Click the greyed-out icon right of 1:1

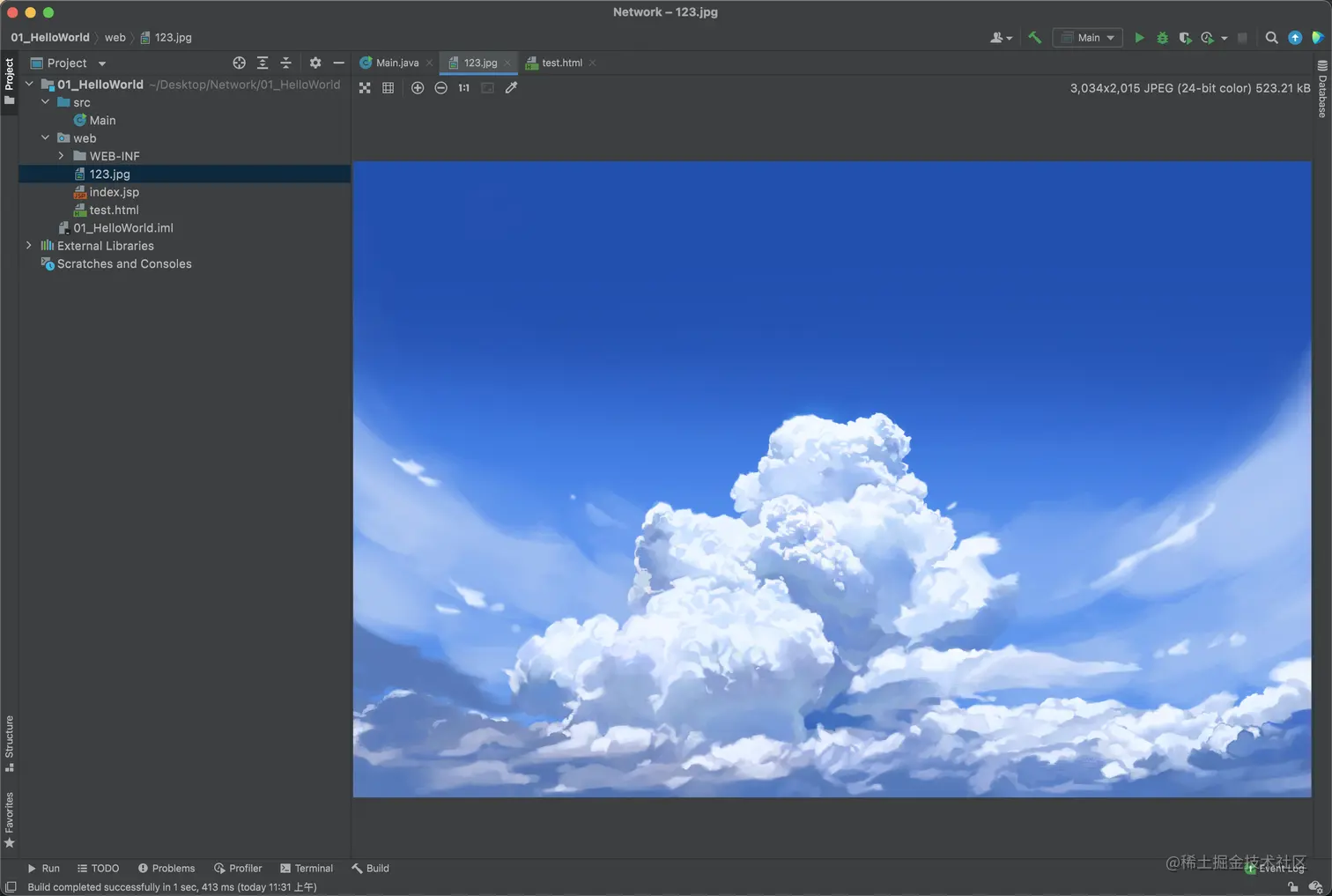pyautogui.click(x=487, y=88)
